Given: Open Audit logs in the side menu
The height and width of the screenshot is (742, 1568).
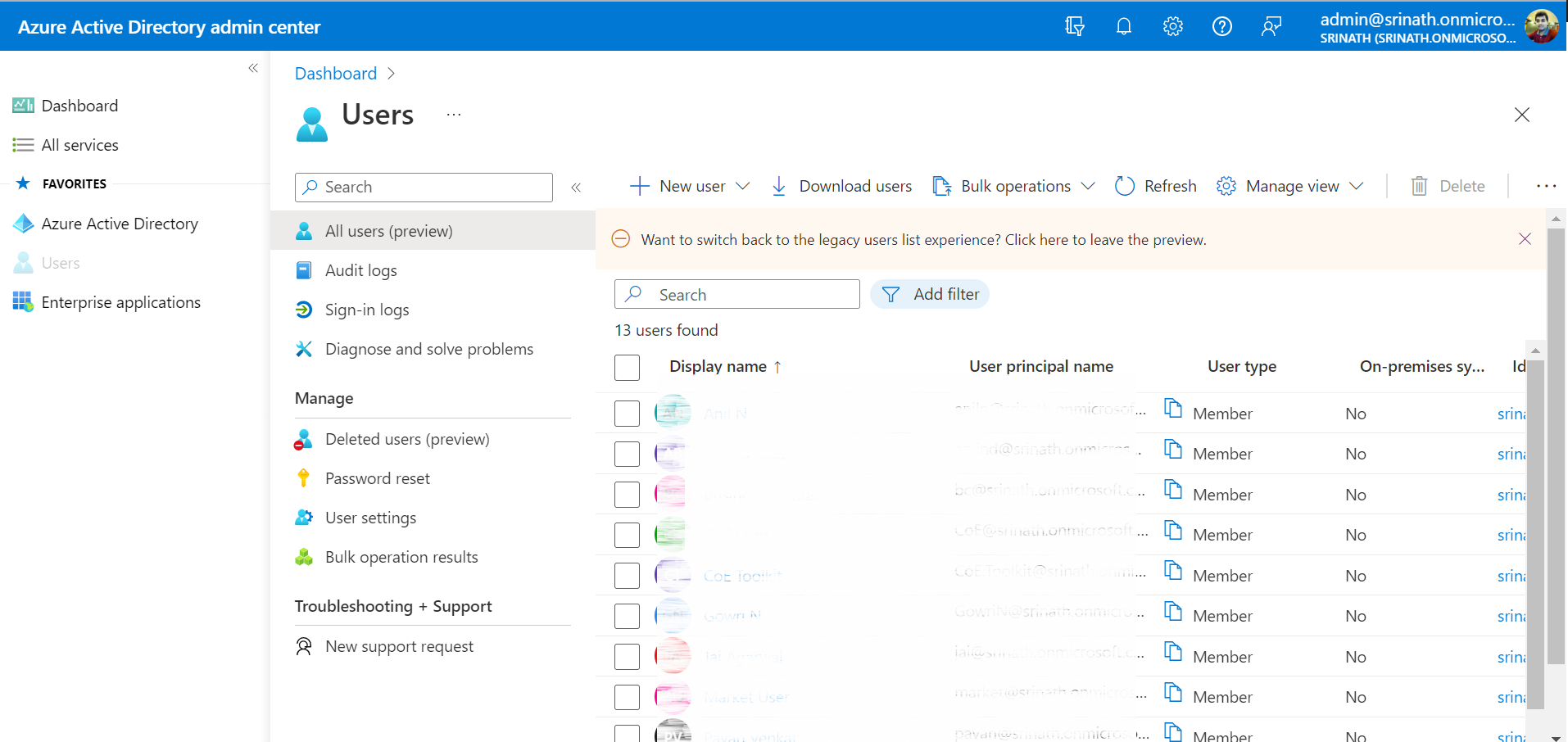Looking at the screenshot, I should 360,271.
